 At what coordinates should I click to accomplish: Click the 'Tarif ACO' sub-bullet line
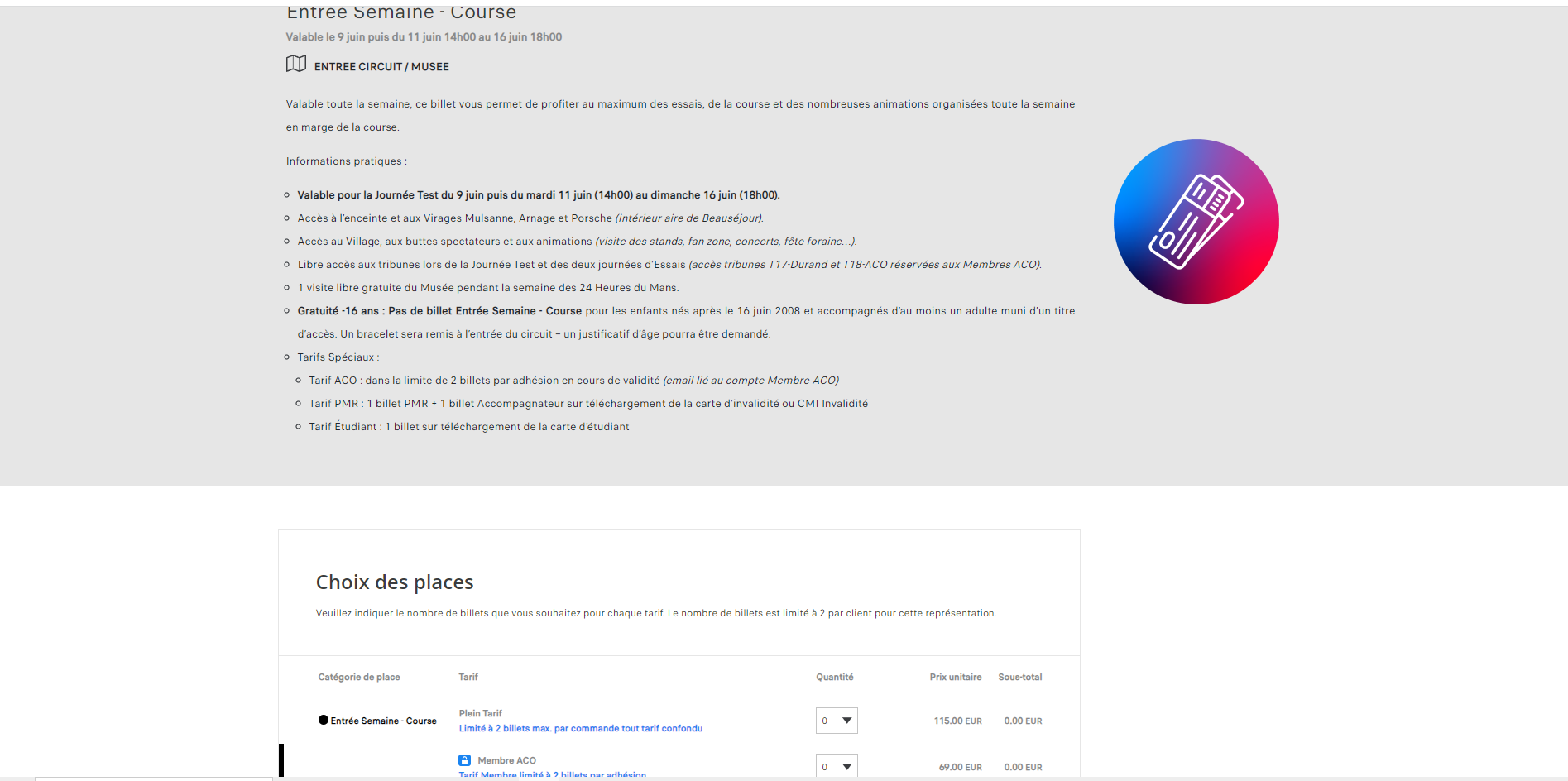coord(574,381)
